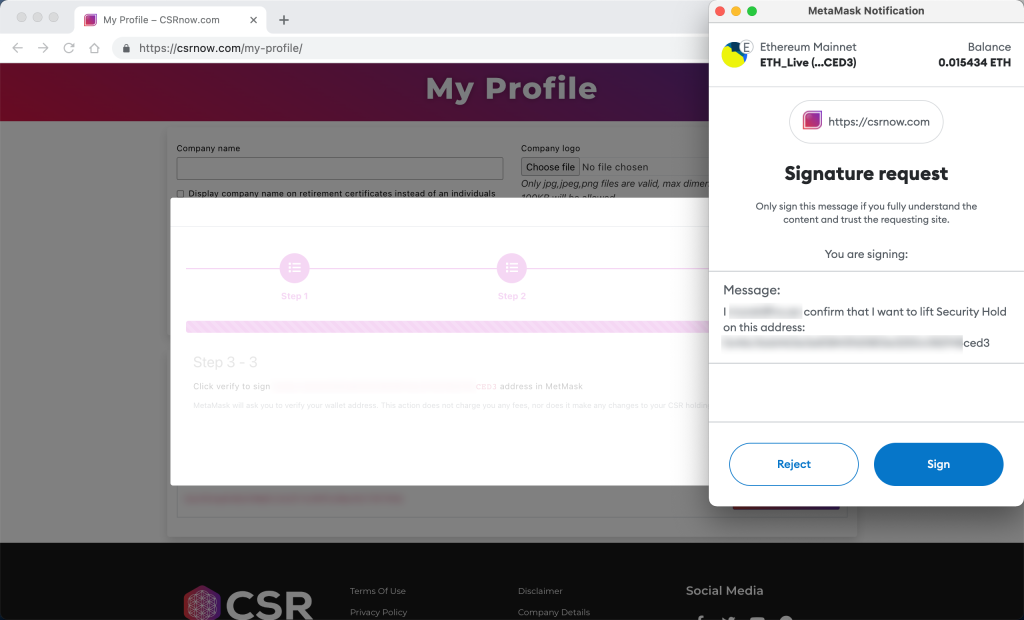Click the browser back arrow
Screen dimensions: 1024x620
tap(18, 48)
